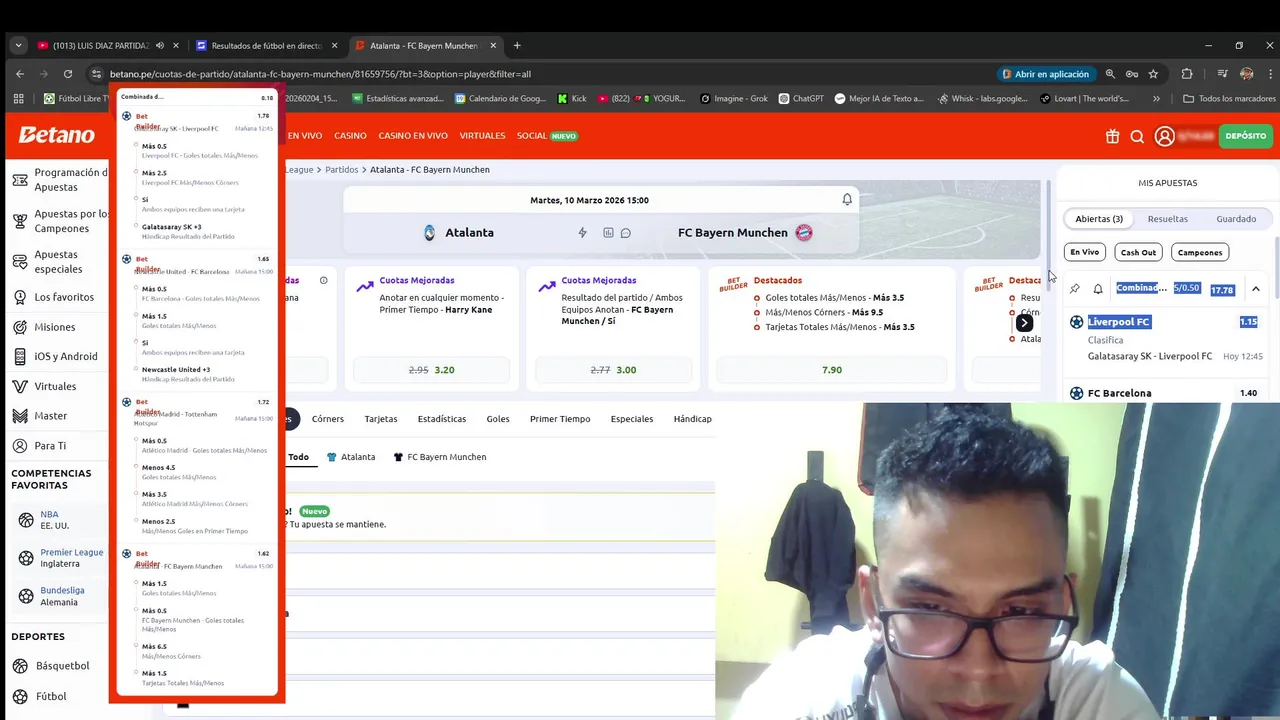Open the VIRTUALES section
The image size is (1280, 720).
coord(482,136)
